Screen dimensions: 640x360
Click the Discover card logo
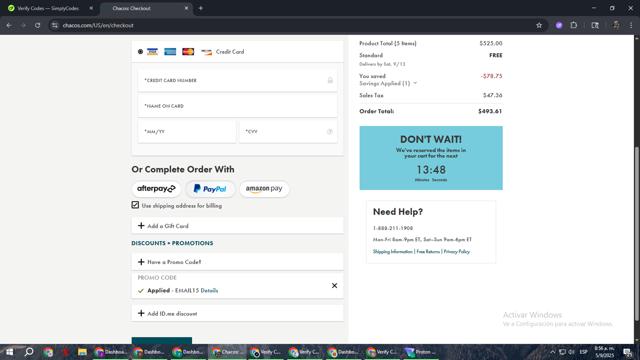[x=206, y=52]
